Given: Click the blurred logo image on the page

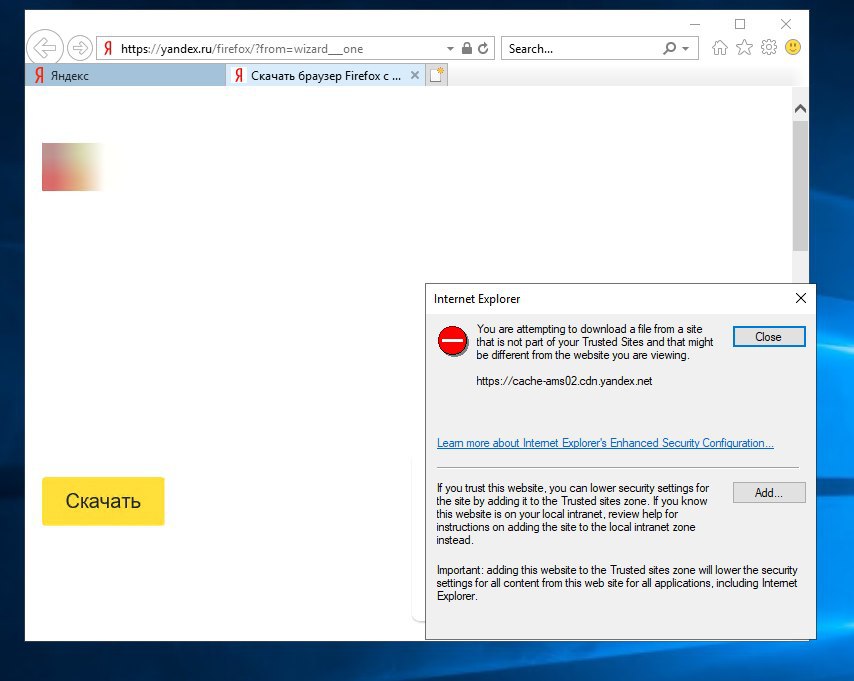Looking at the screenshot, I should [x=74, y=167].
